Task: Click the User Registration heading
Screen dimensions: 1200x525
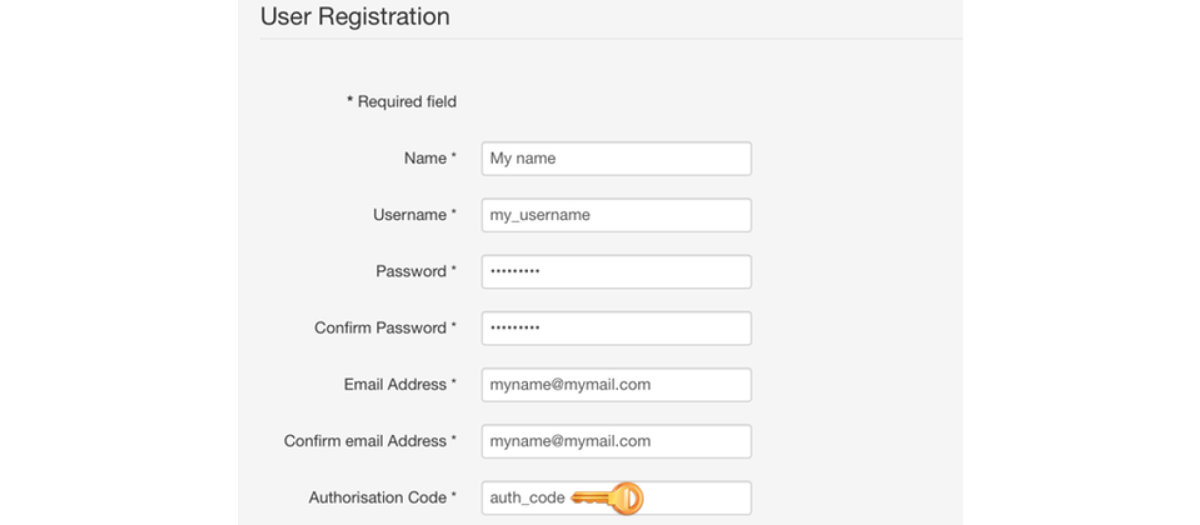Action: pos(355,17)
